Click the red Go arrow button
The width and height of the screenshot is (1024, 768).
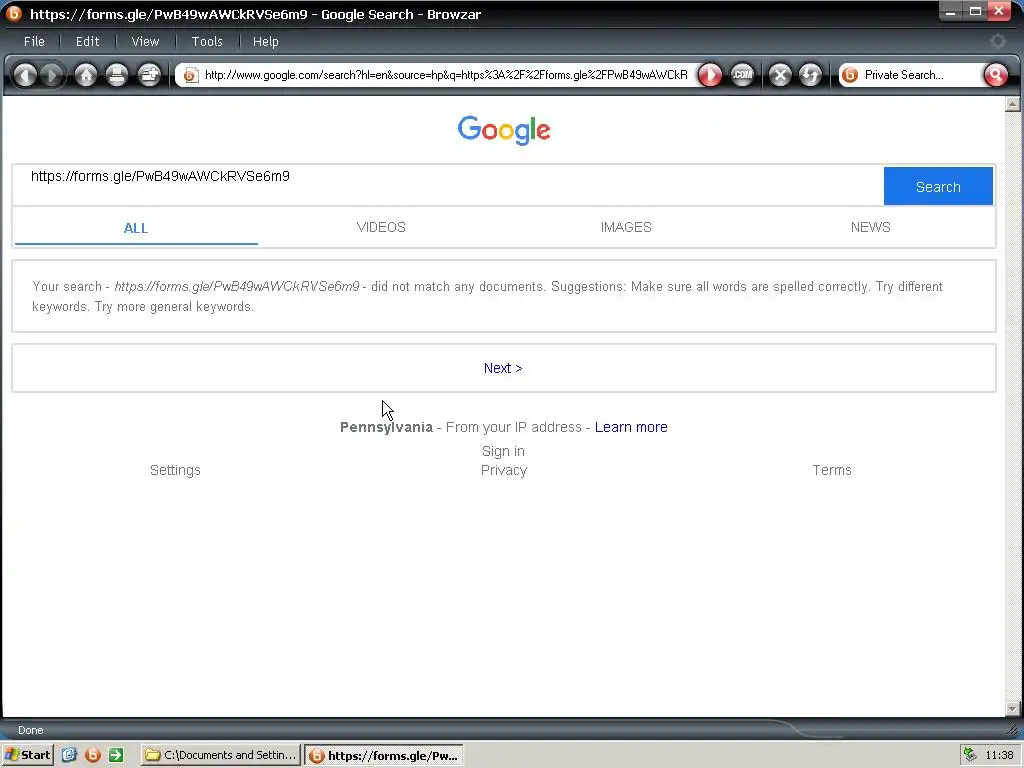710,75
